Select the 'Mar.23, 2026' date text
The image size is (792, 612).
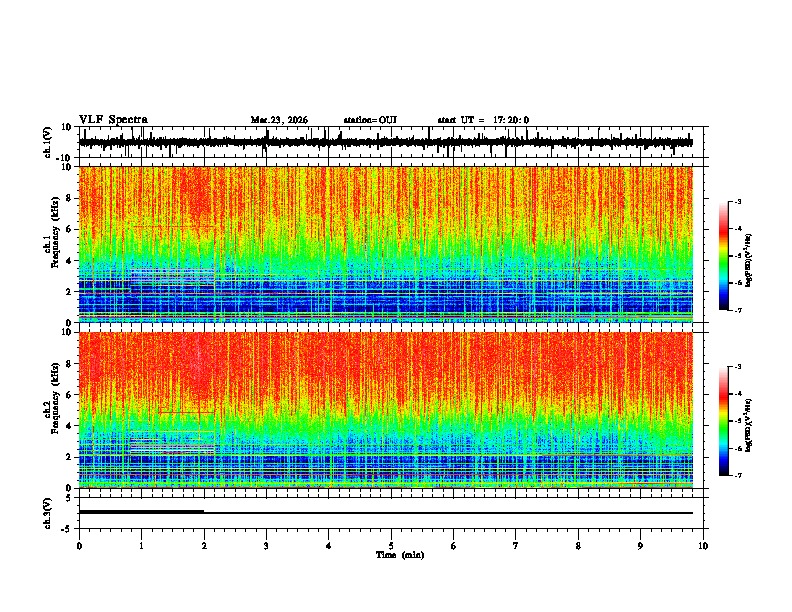[279, 120]
